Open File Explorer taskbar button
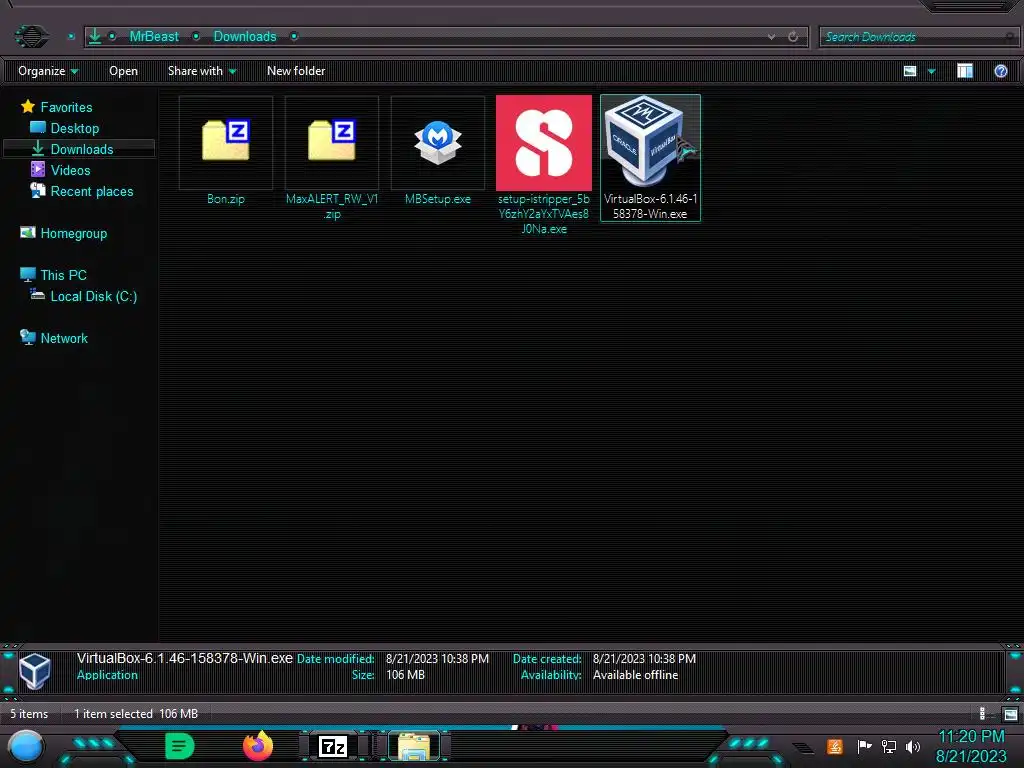 pyautogui.click(x=414, y=746)
